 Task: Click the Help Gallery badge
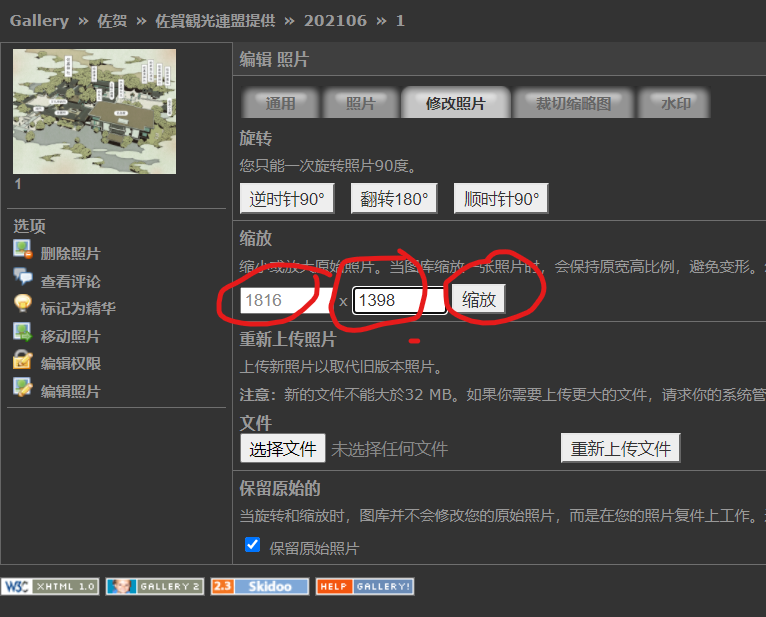pos(365,586)
